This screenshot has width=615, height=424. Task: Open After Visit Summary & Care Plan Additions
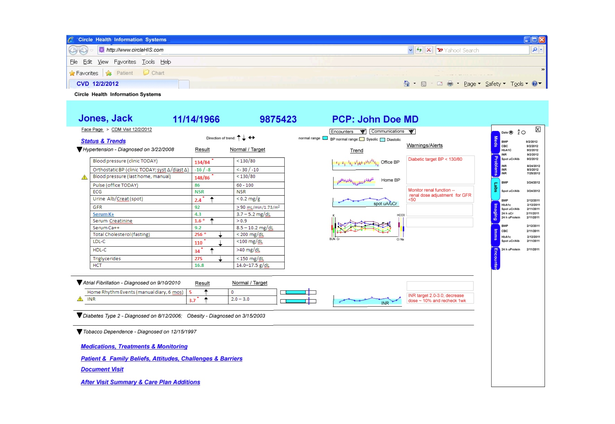(x=140, y=382)
